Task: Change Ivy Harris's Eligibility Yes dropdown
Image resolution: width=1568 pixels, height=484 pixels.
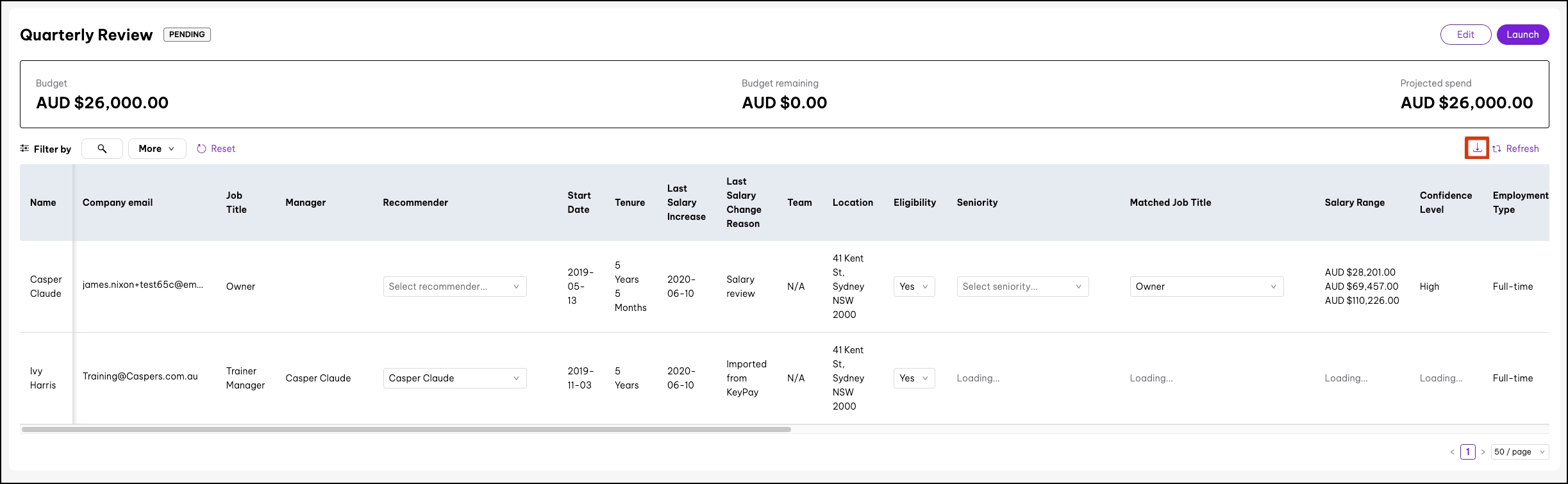Action: point(913,378)
